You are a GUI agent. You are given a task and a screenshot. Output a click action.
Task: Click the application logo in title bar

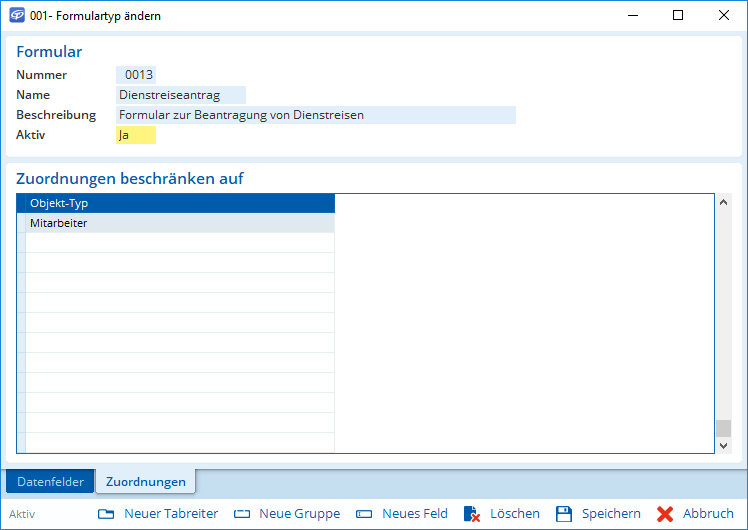pos(15,16)
